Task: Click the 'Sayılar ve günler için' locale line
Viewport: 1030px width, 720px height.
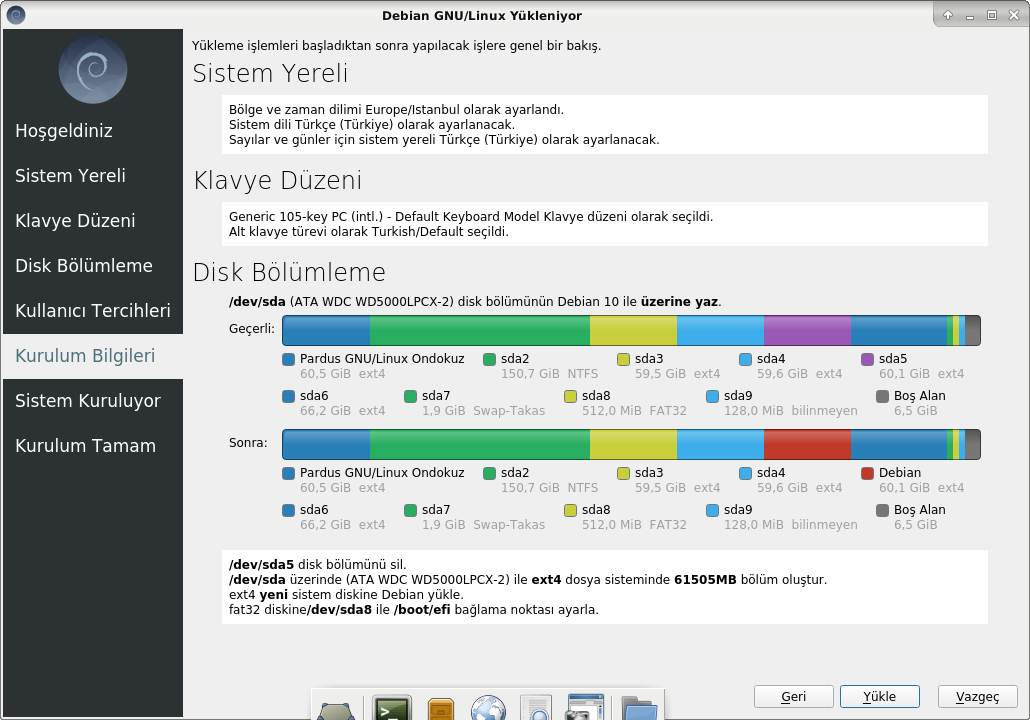Action: [x=444, y=140]
